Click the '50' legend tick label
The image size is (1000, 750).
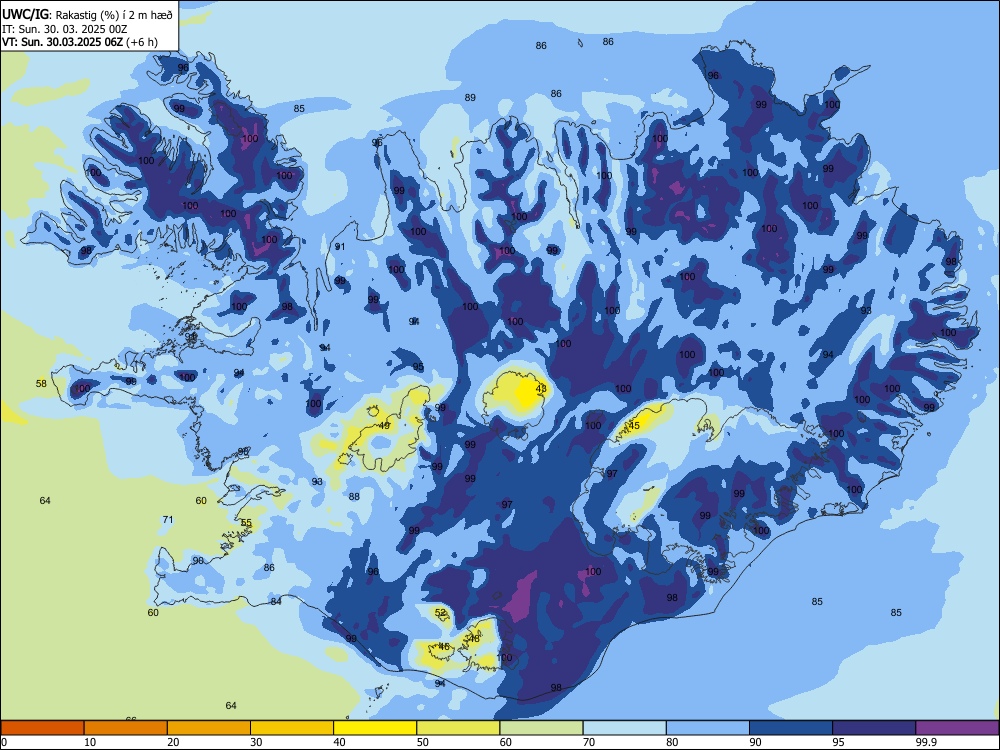(423, 742)
